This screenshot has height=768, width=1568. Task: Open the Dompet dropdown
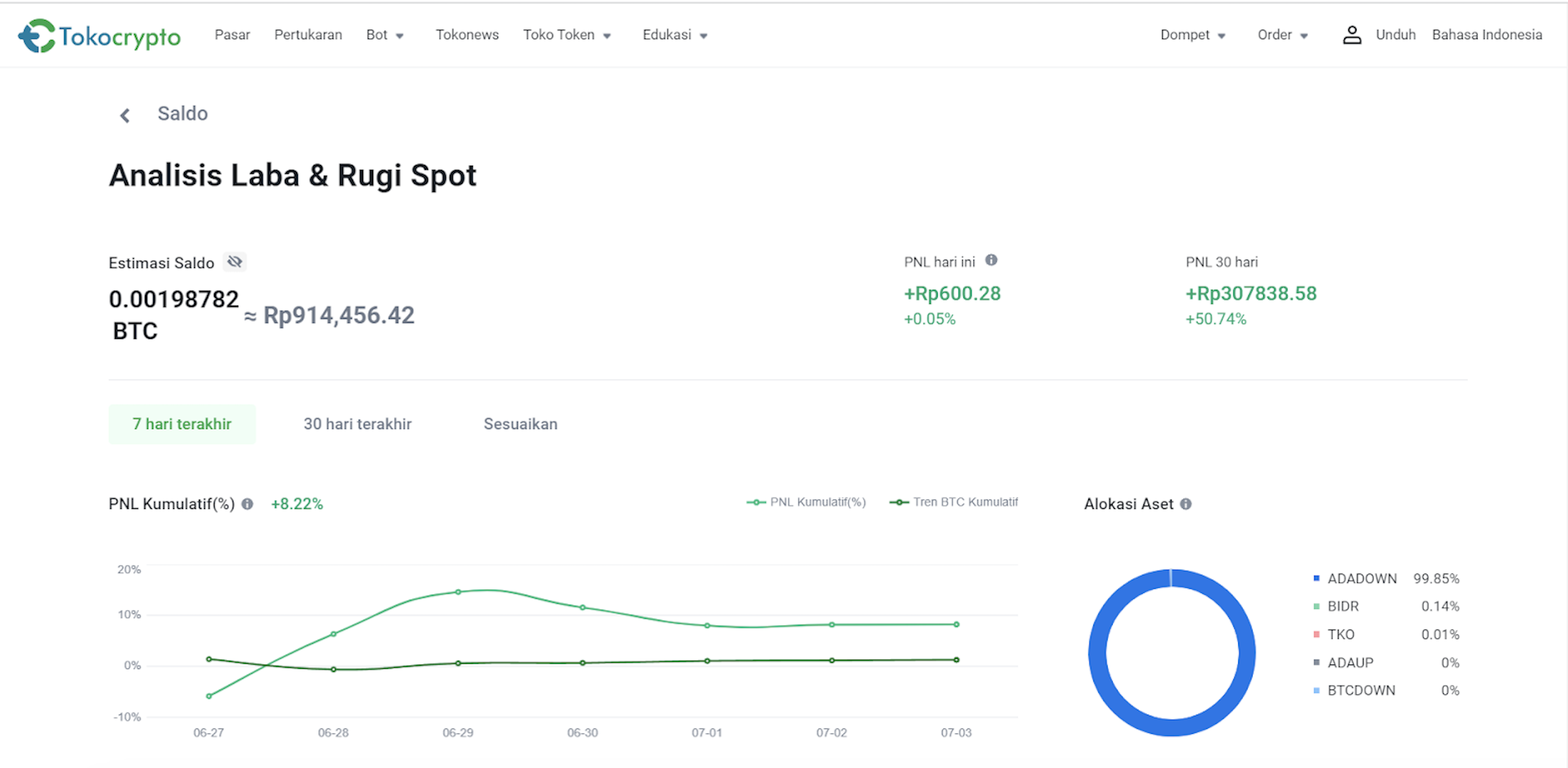(1192, 35)
